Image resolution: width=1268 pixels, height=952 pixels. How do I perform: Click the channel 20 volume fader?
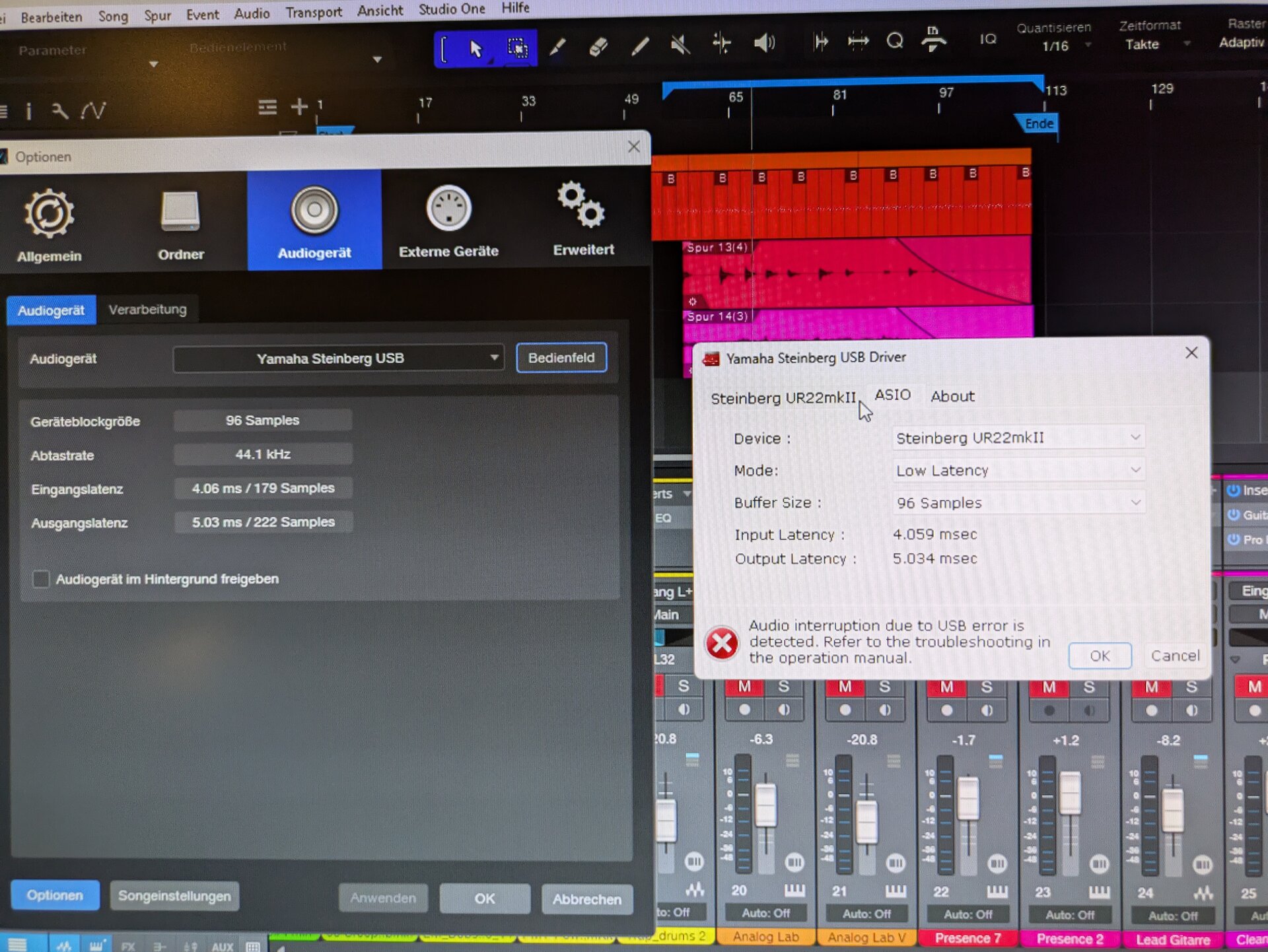point(765,805)
